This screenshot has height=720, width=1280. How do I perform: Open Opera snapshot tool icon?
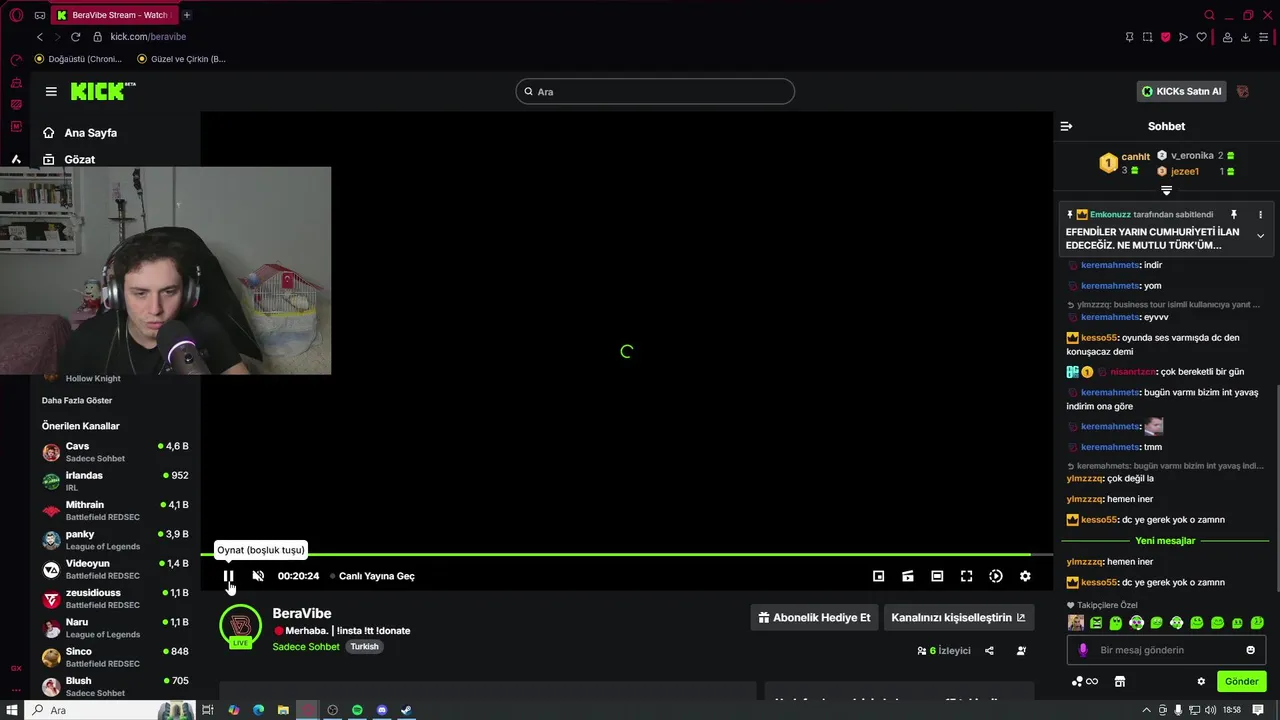click(1147, 37)
